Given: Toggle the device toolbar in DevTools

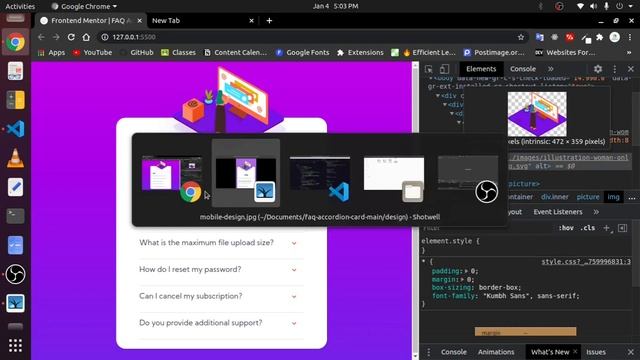Looking at the screenshot, I should coord(444,69).
